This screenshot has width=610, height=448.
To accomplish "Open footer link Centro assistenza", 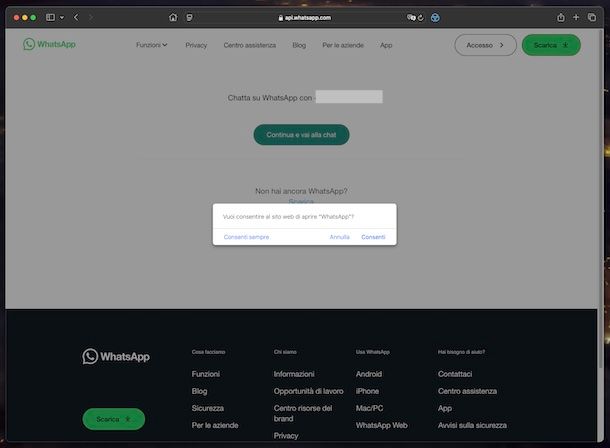I will 467,391.
